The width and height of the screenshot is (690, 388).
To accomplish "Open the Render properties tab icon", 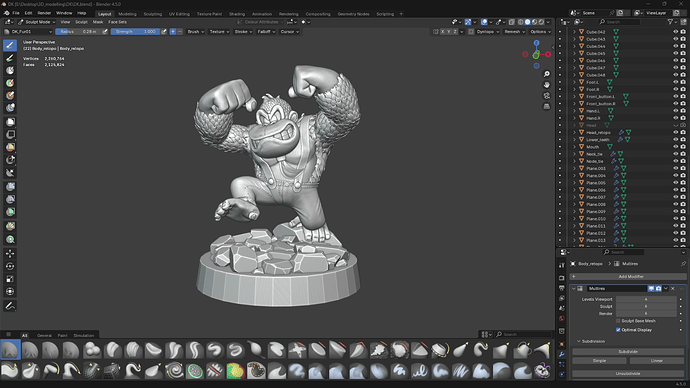I will (x=562, y=278).
